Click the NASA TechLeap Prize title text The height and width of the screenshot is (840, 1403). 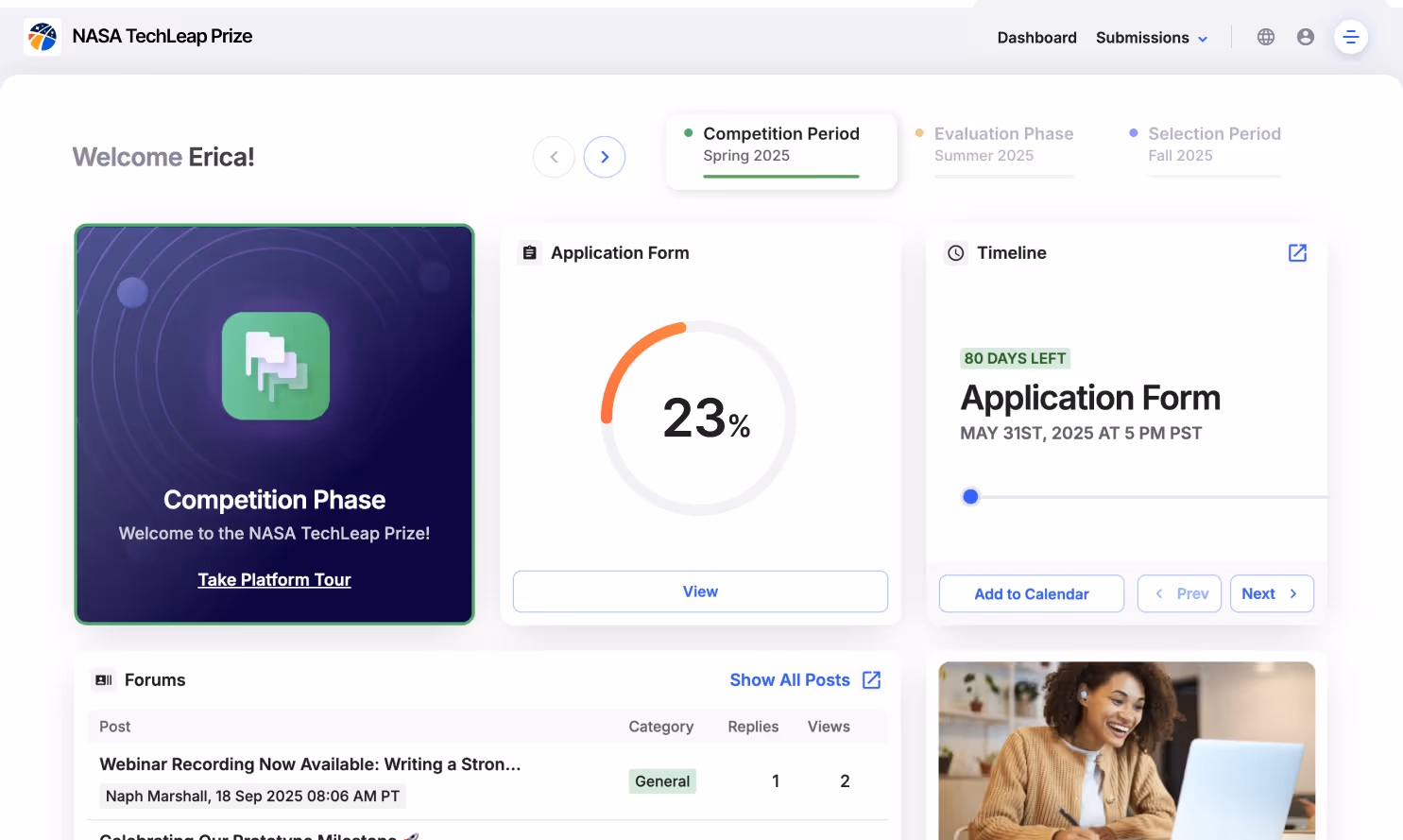(163, 36)
